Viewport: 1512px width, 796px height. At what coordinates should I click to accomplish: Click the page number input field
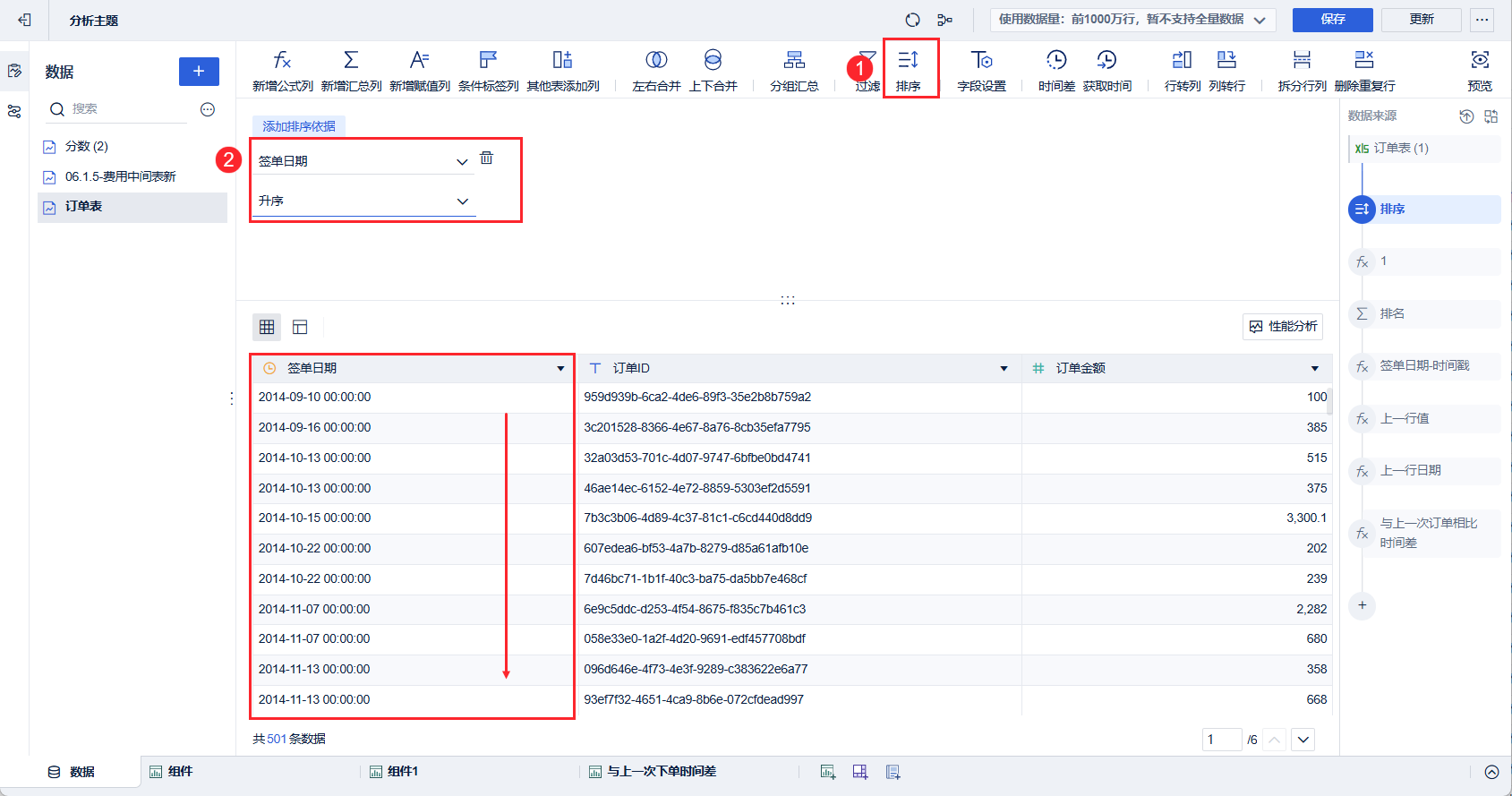point(1222,740)
